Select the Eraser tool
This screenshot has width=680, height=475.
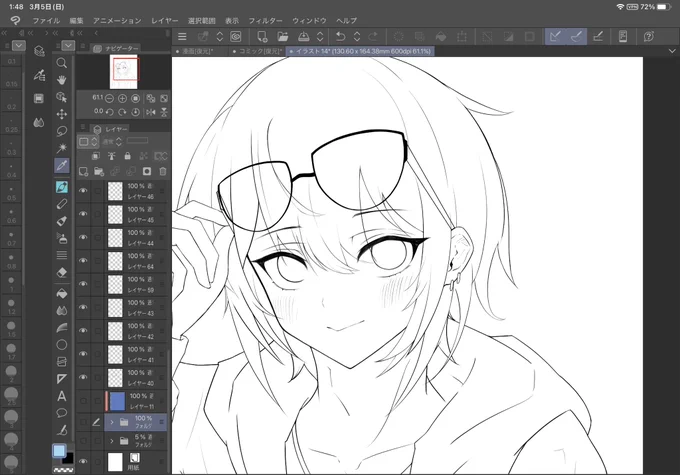(62, 272)
